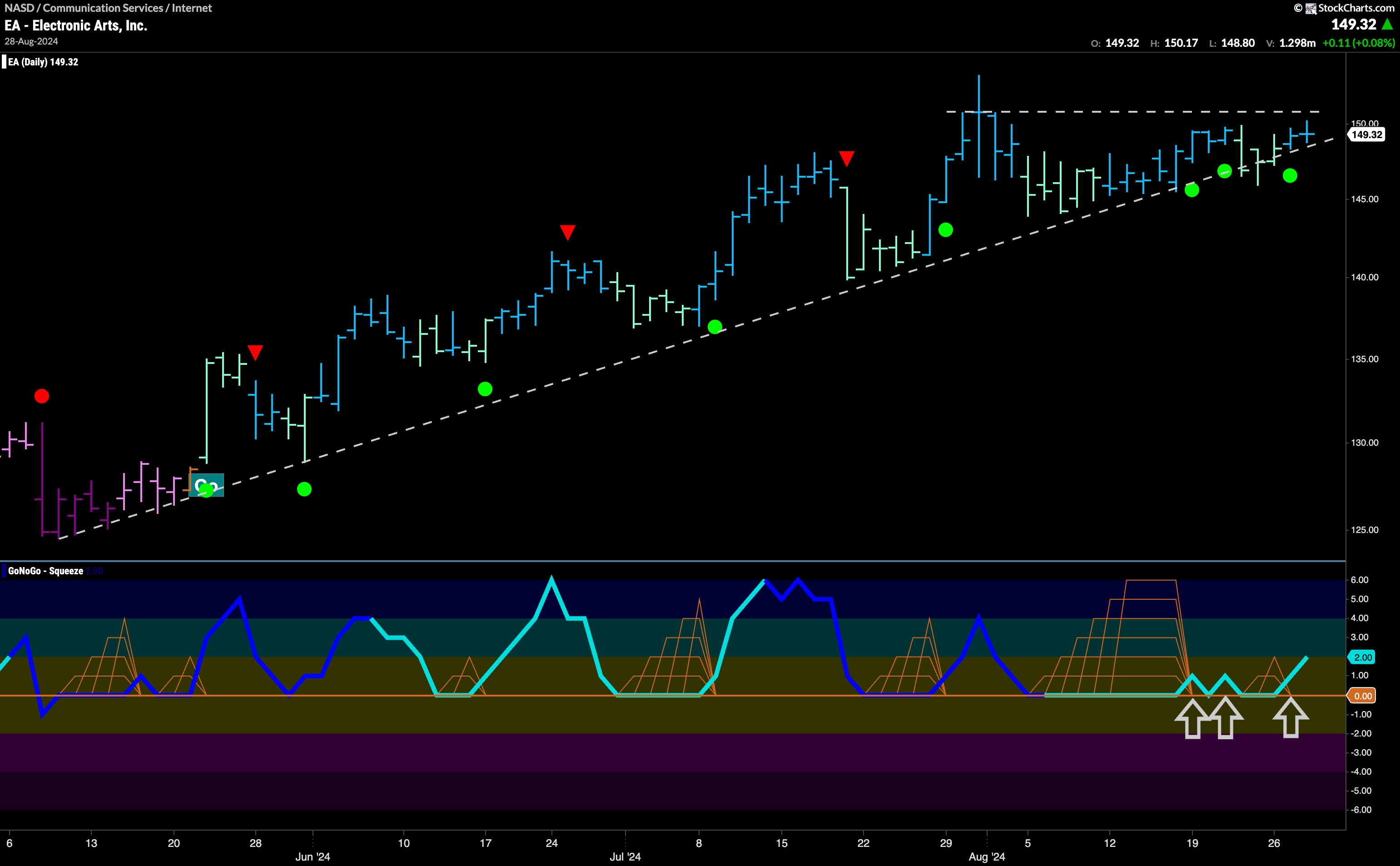
Task: Click the 28 date tick on the time axis
Action: pyautogui.click(x=255, y=843)
